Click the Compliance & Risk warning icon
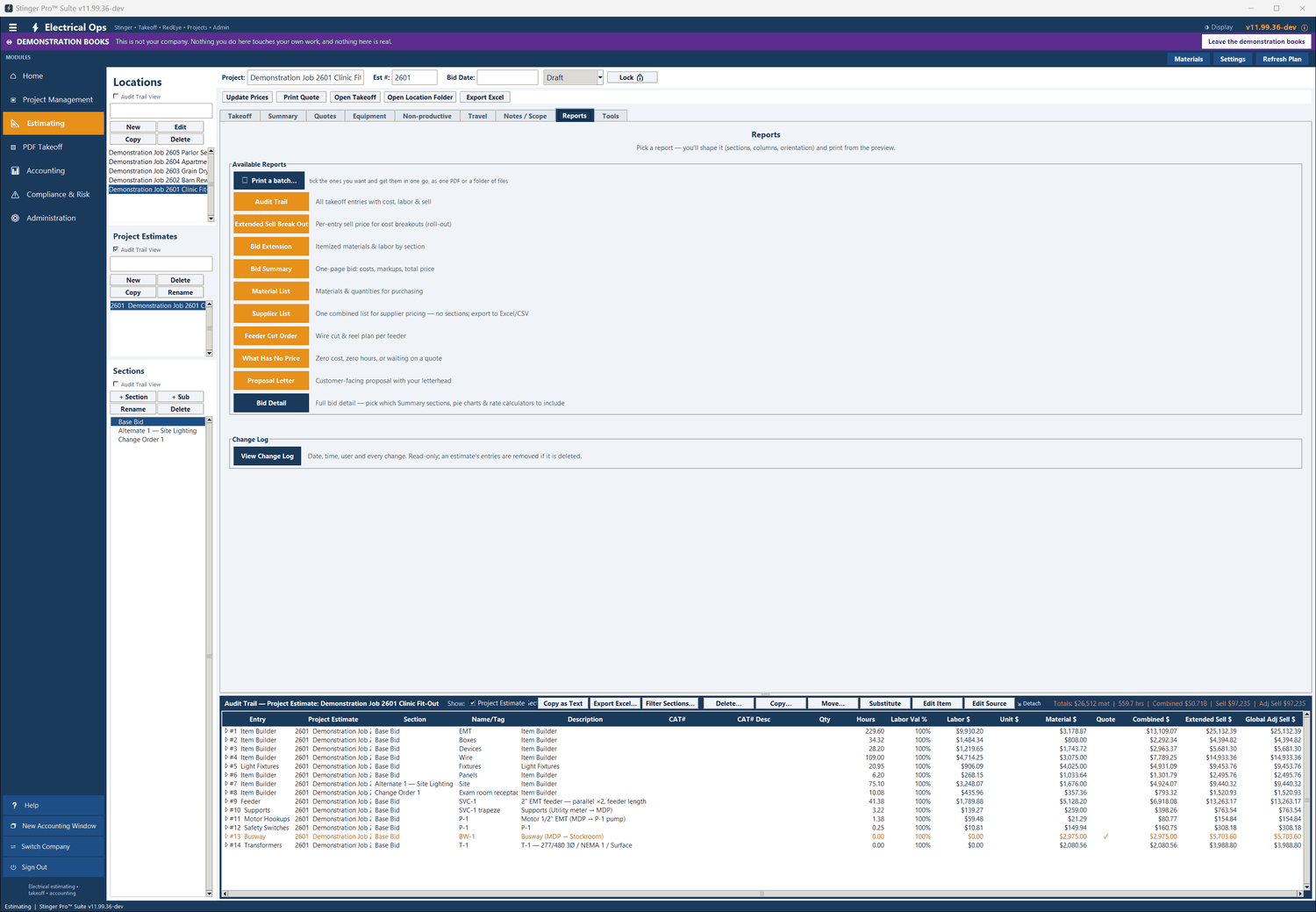 tap(15, 195)
